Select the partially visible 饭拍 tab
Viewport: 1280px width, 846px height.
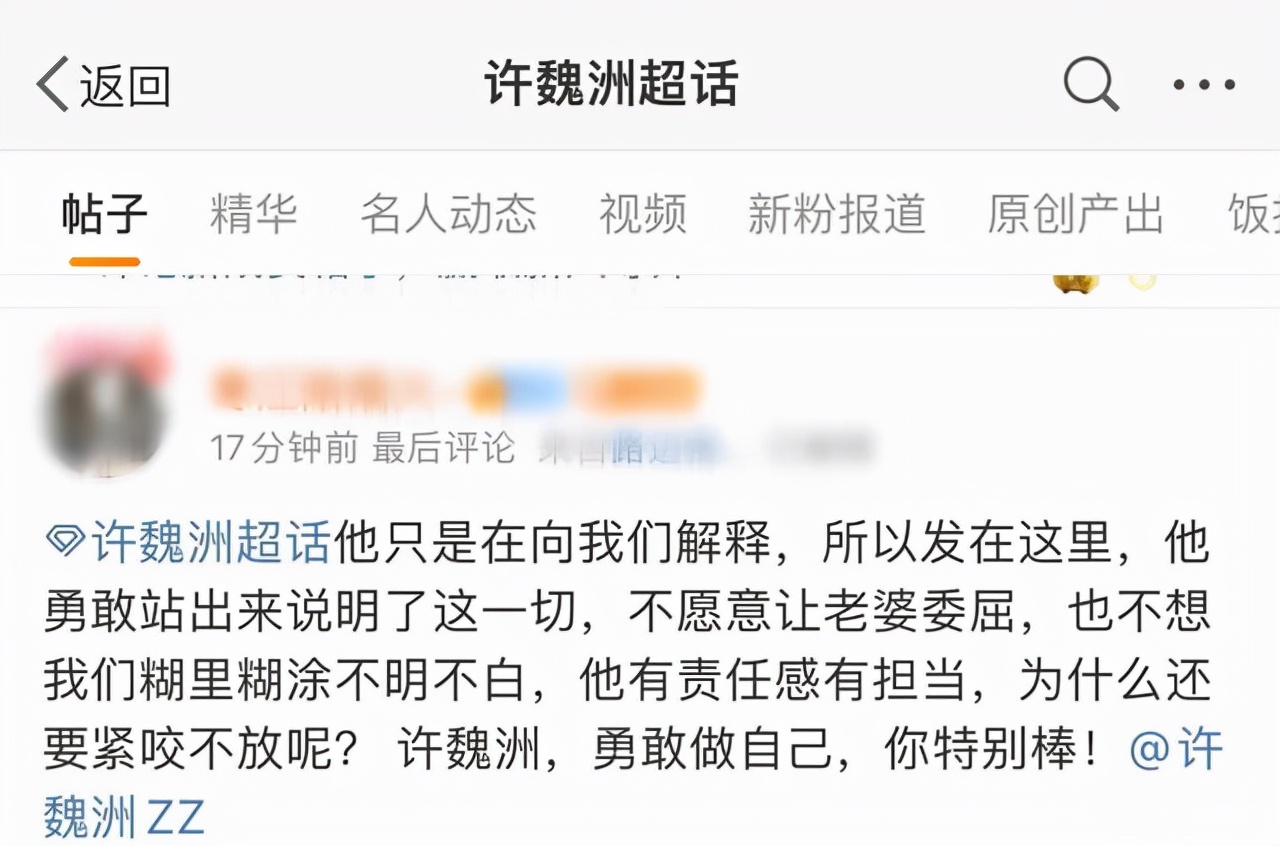point(1254,214)
